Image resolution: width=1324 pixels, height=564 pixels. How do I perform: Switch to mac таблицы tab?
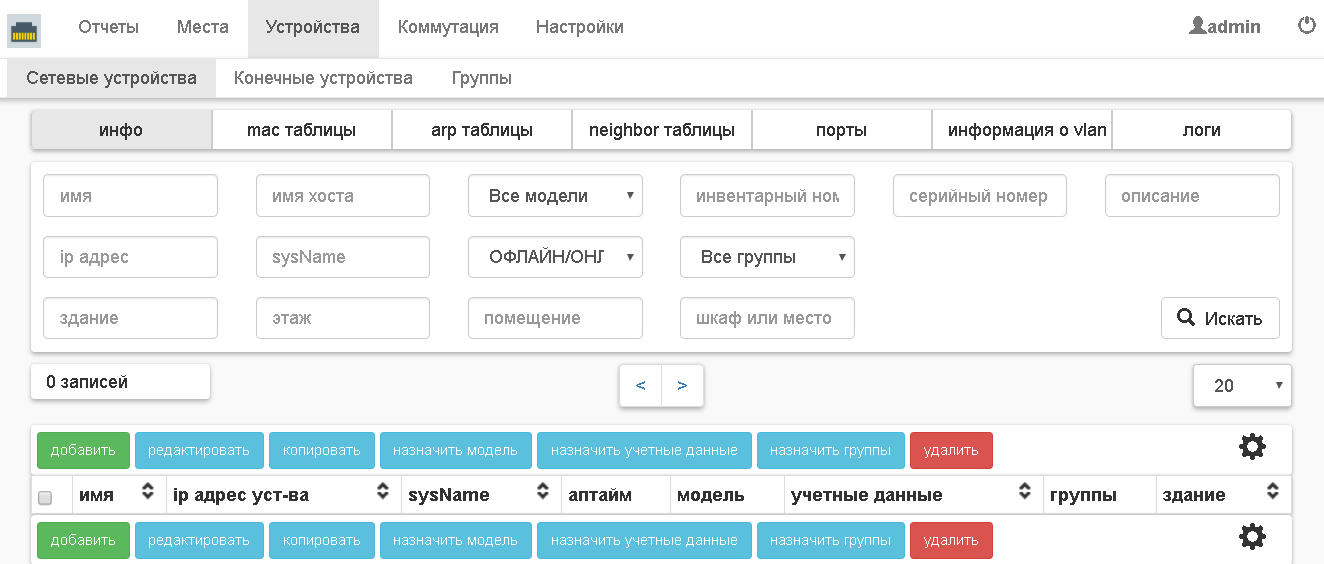click(301, 130)
